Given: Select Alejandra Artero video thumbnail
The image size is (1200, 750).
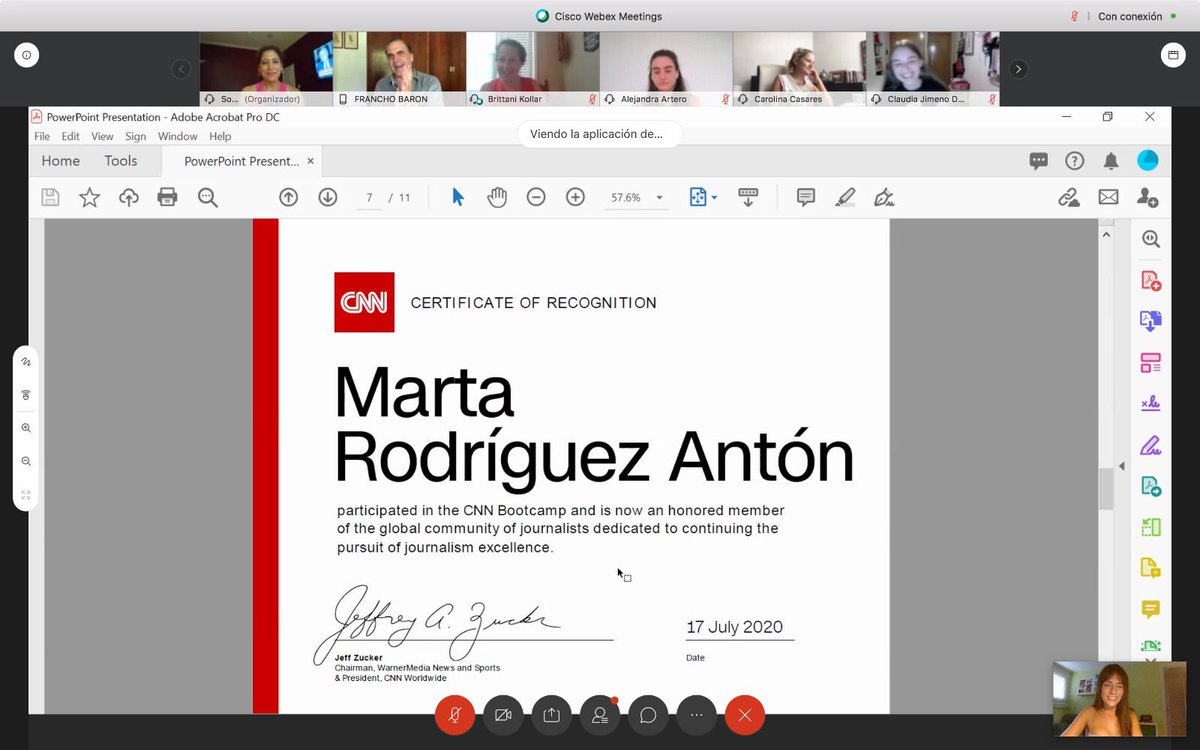Looking at the screenshot, I should coord(666,69).
